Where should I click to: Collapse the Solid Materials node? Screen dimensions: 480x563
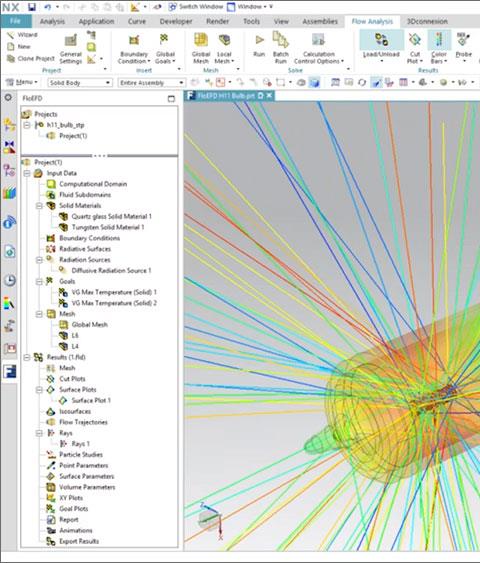tap(39, 206)
